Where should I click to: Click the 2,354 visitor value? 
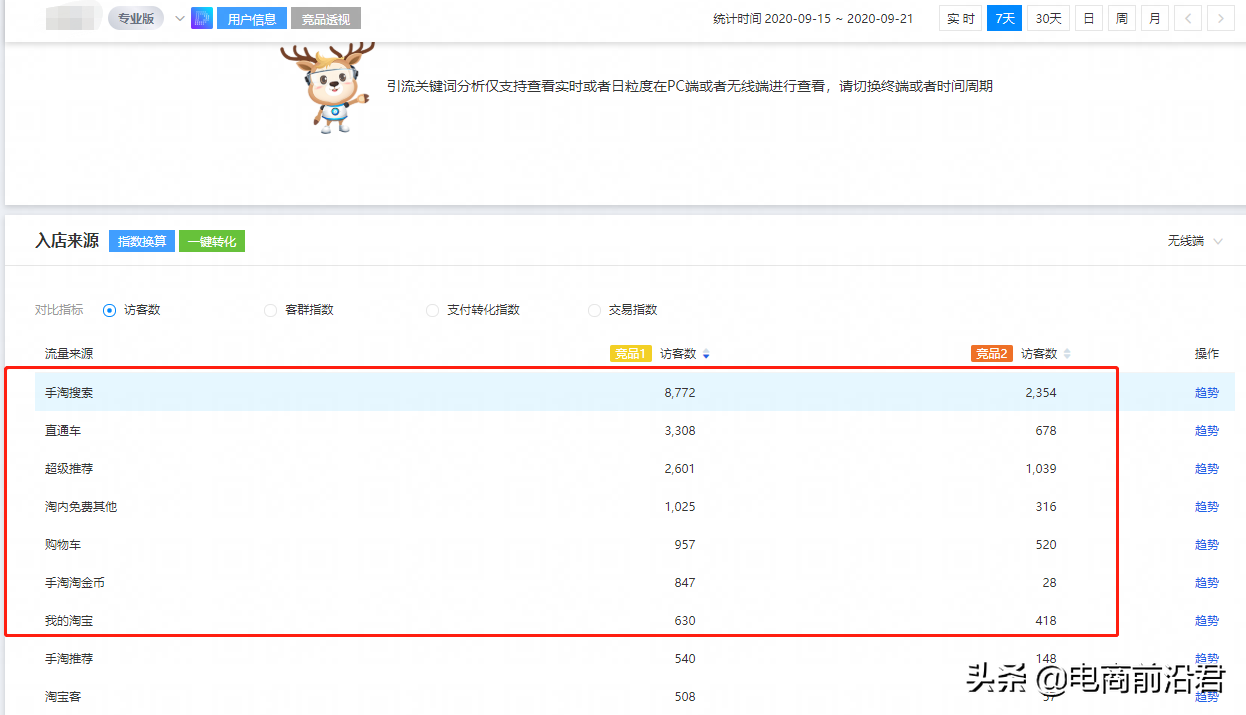point(1041,393)
